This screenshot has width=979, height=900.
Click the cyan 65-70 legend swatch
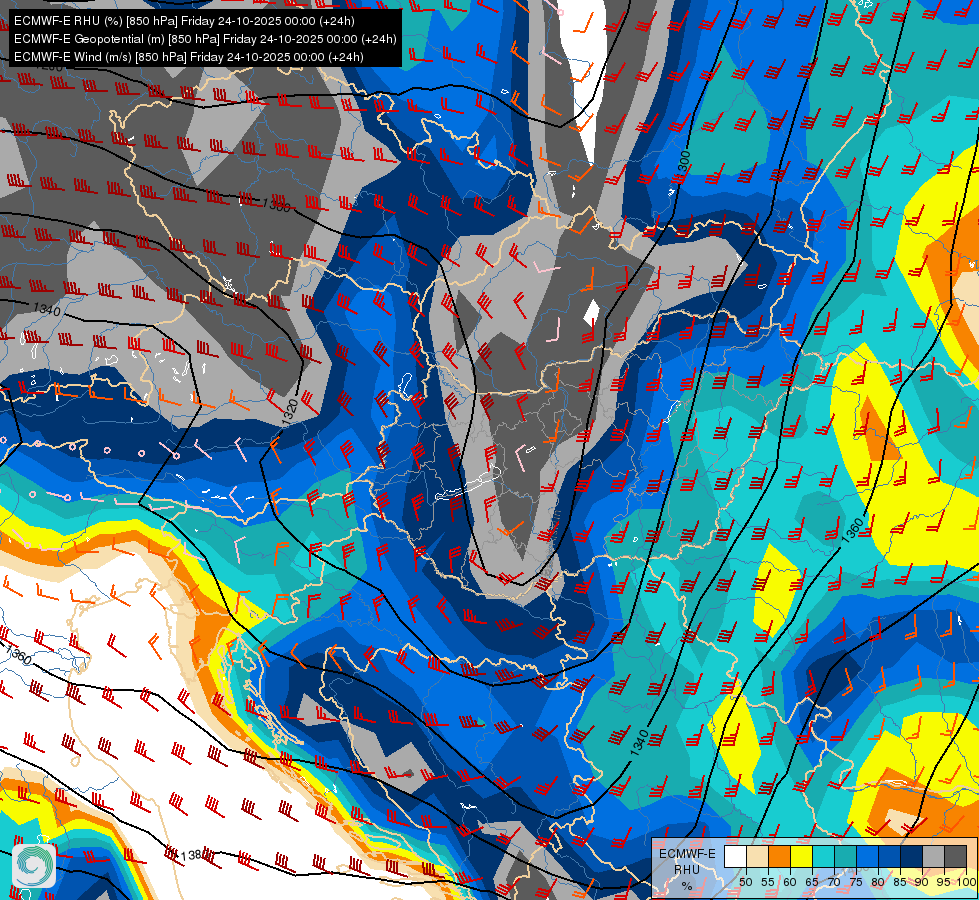[824, 856]
